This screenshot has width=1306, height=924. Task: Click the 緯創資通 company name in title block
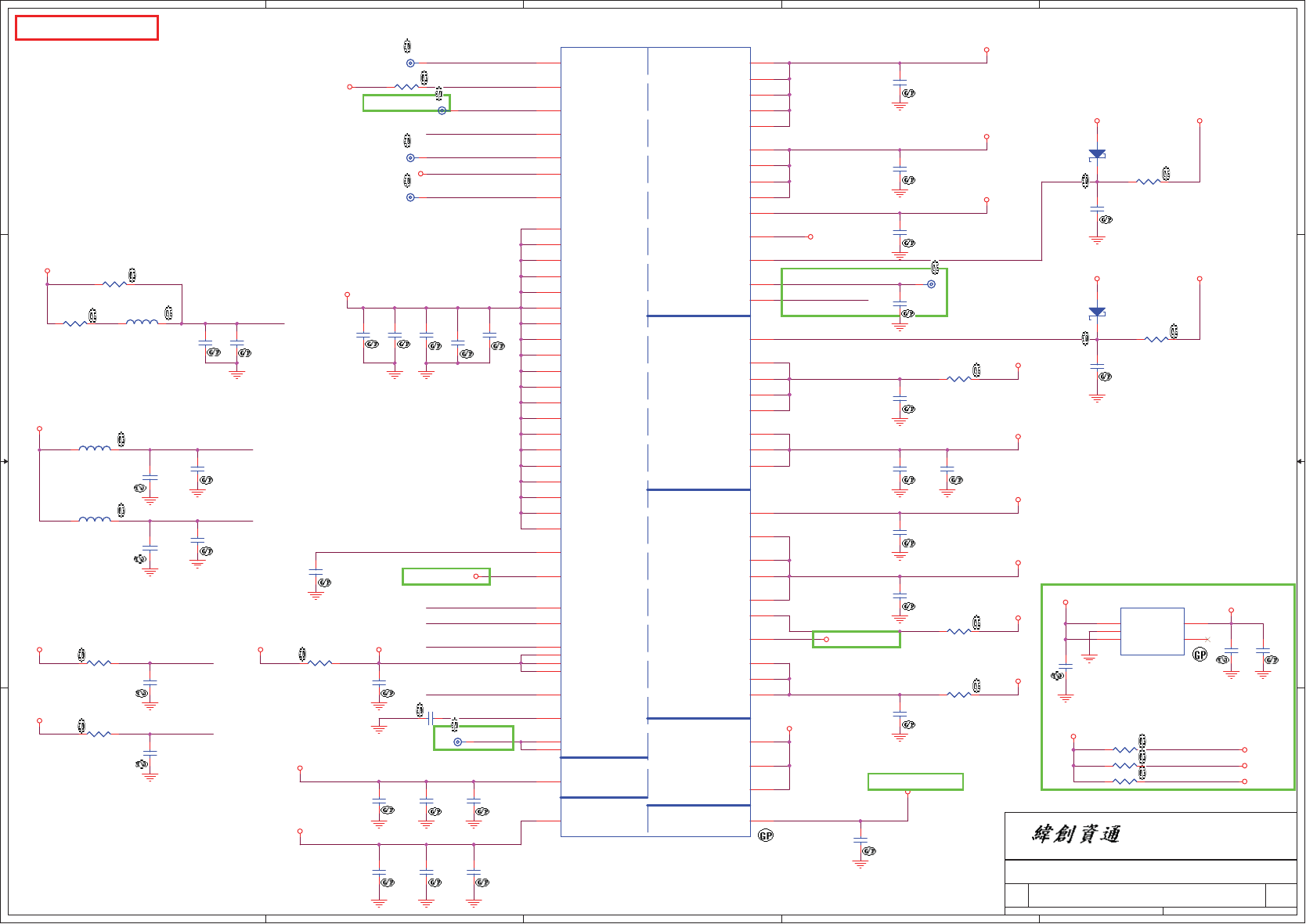click(1076, 834)
